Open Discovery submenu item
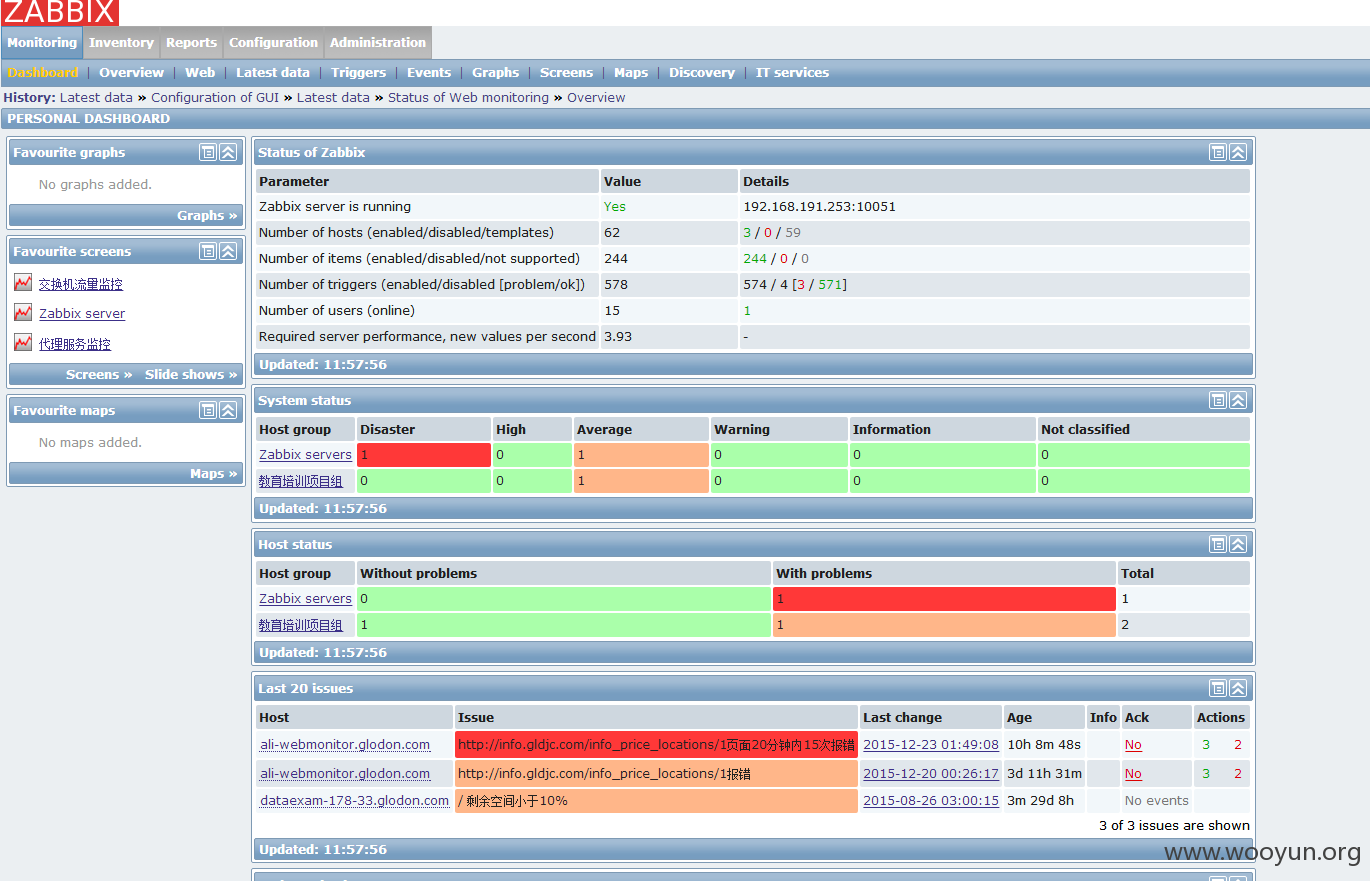This screenshot has width=1370, height=881. click(x=702, y=72)
